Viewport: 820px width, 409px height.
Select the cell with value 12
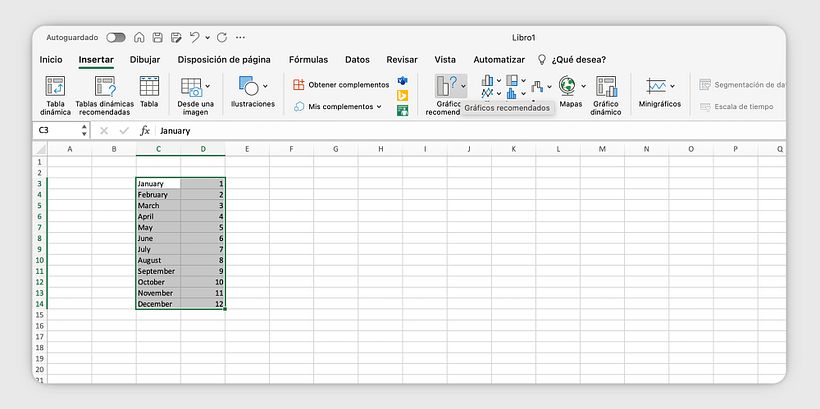point(203,304)
